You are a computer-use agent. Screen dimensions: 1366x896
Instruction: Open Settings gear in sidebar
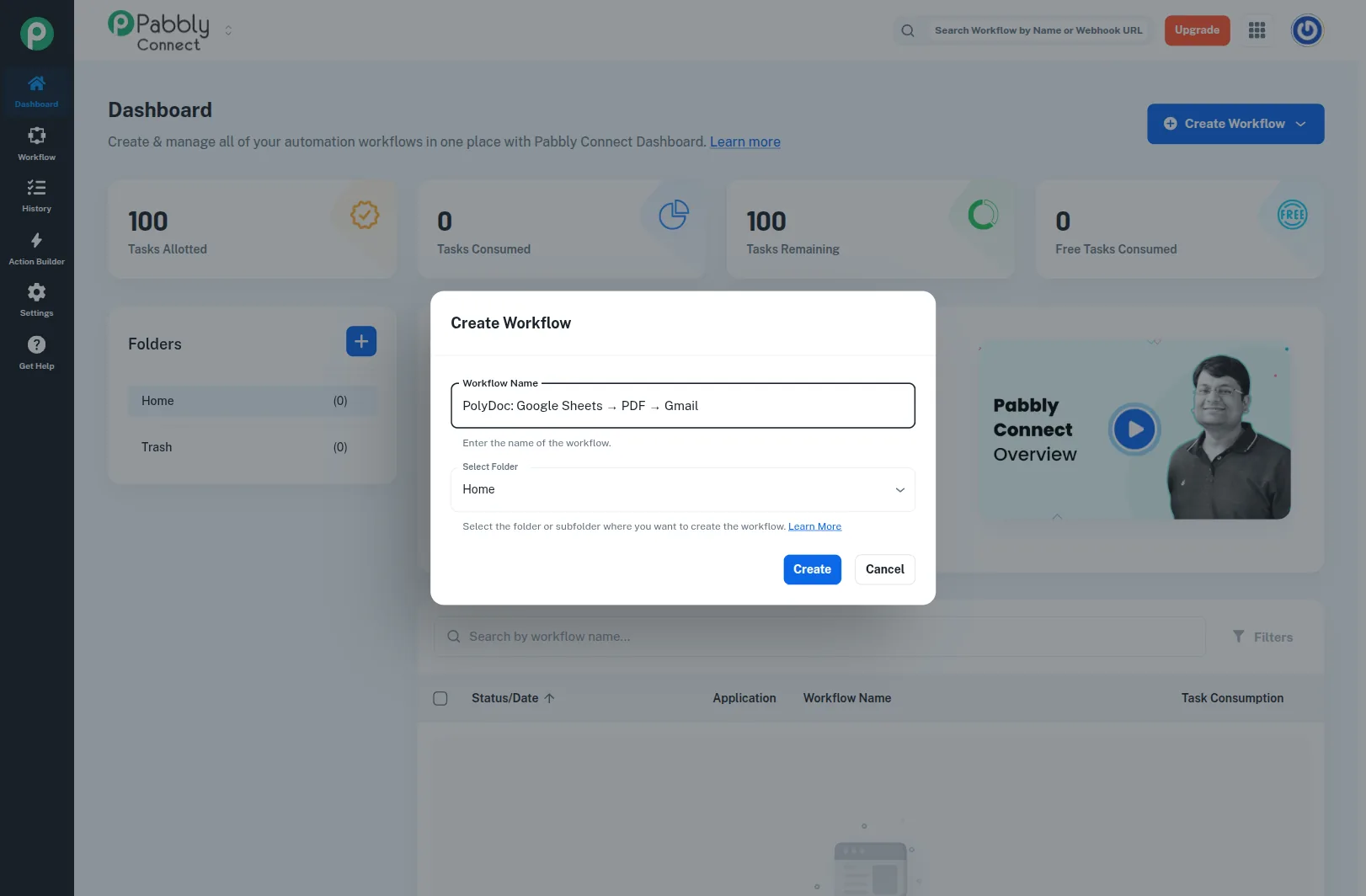pos(36,301)
